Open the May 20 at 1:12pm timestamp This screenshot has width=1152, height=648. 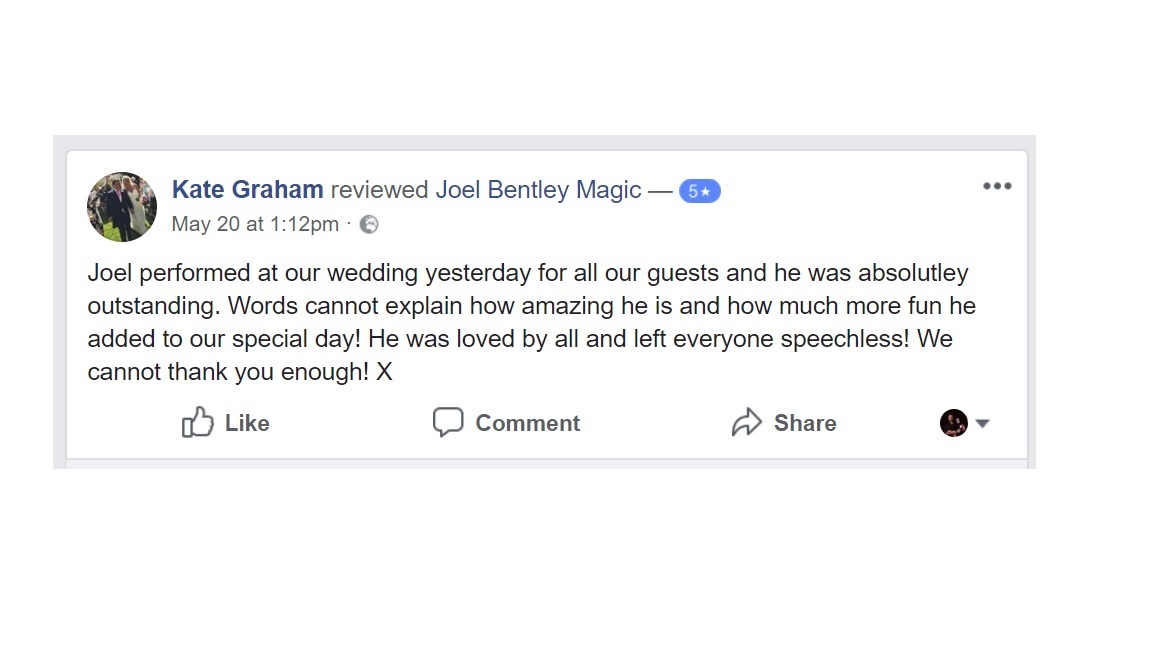click(255, 224)
